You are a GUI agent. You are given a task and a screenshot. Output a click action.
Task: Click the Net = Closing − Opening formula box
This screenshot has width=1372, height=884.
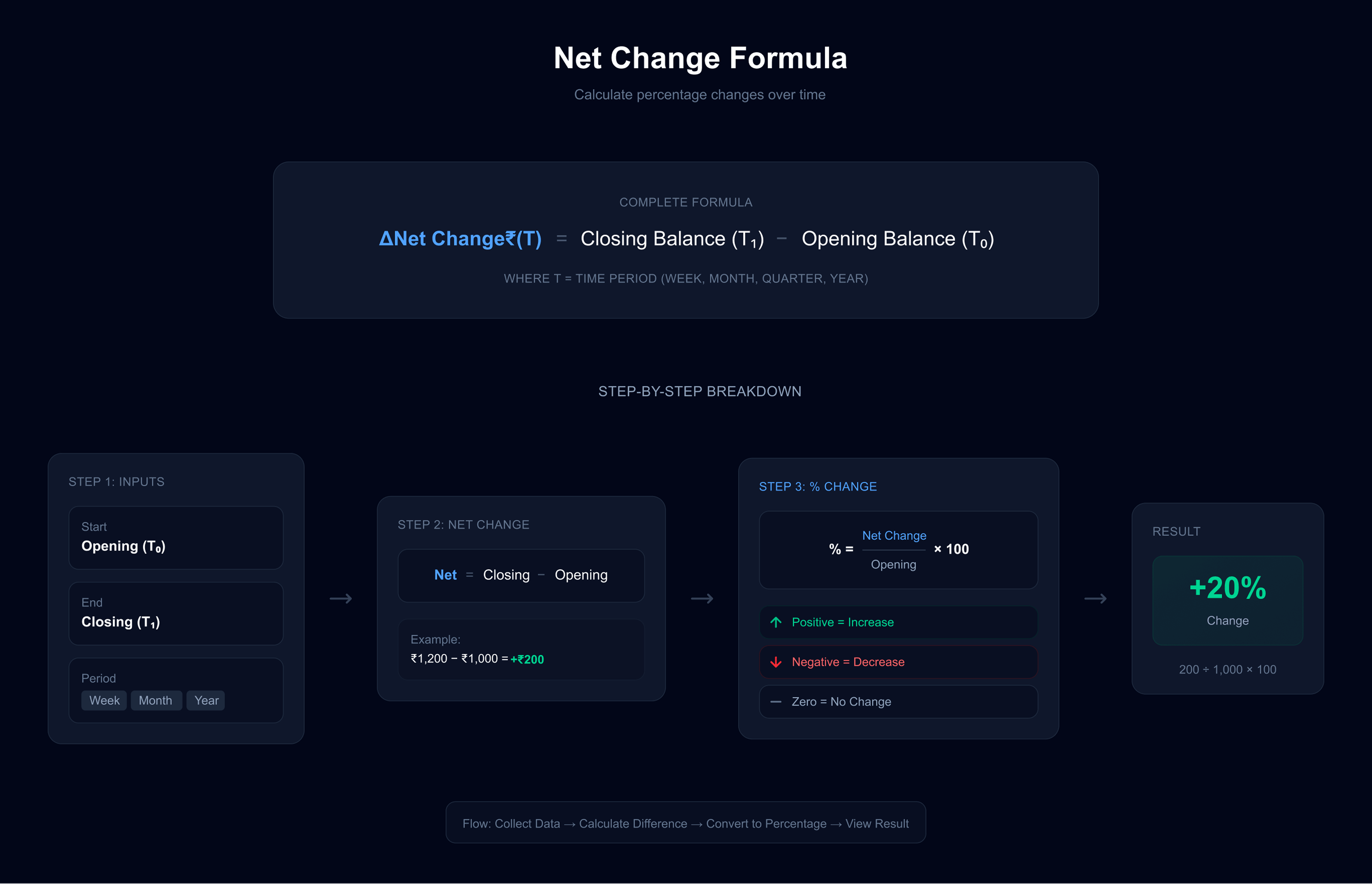(x=521, y=575)
